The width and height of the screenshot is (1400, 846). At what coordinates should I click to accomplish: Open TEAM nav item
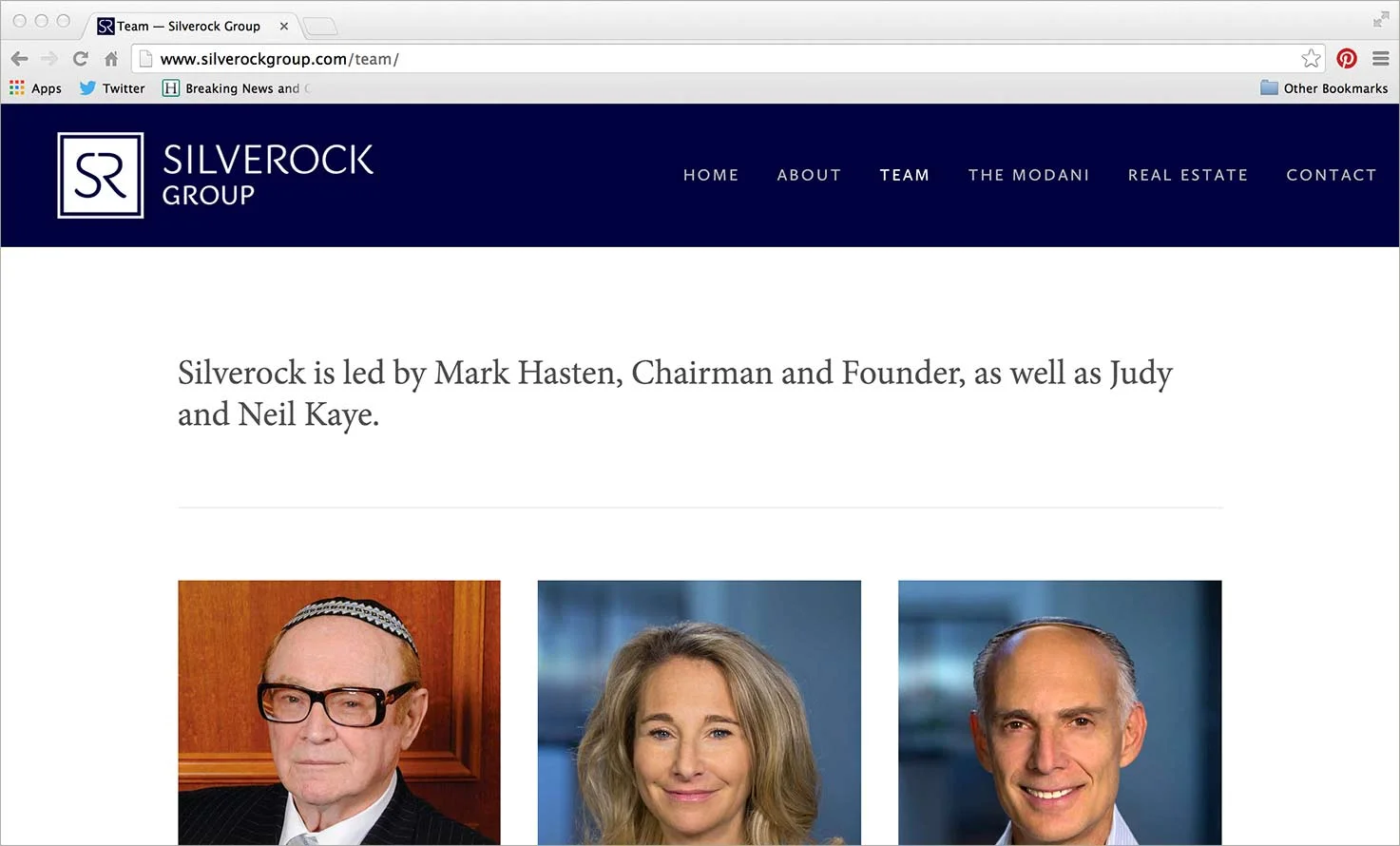(905, 175)
